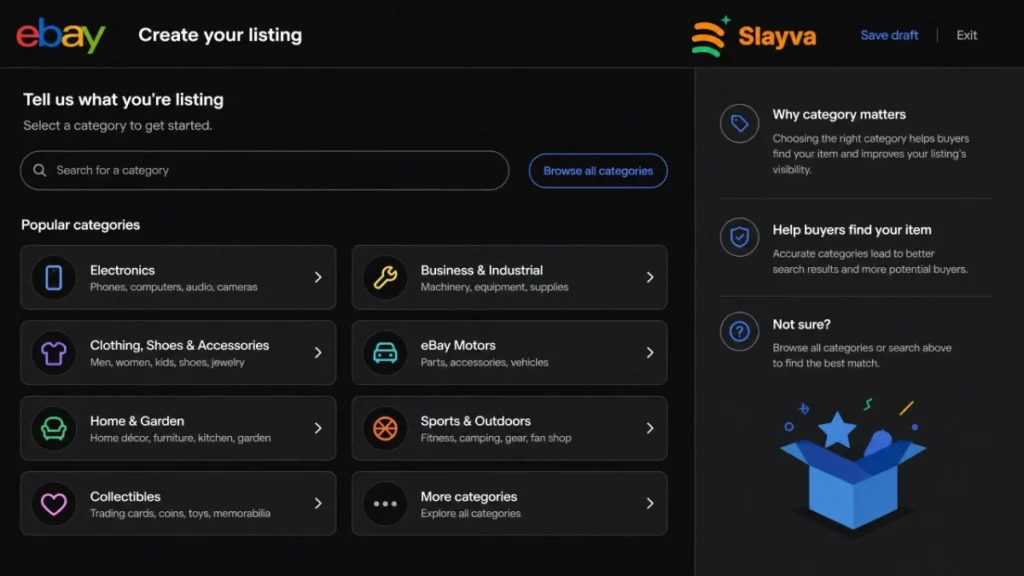
Task: Click the Popular categories heading
Action: pos(80,225)
